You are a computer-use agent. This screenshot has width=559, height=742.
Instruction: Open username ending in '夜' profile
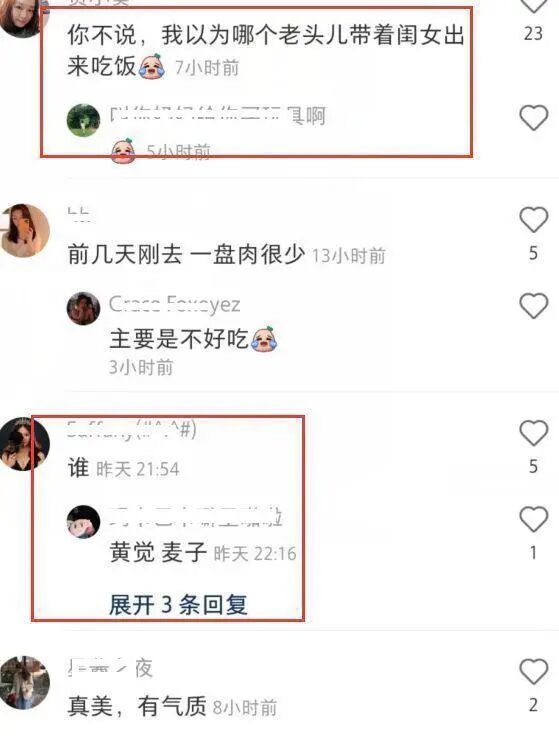coord(110,668)
